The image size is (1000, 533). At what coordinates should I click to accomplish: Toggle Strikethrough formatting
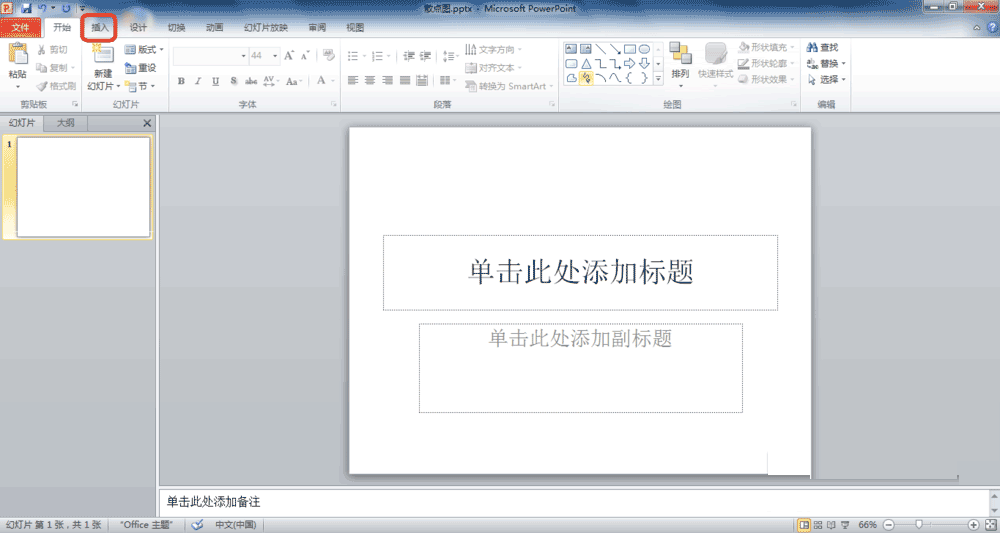(x=251, y=81)
